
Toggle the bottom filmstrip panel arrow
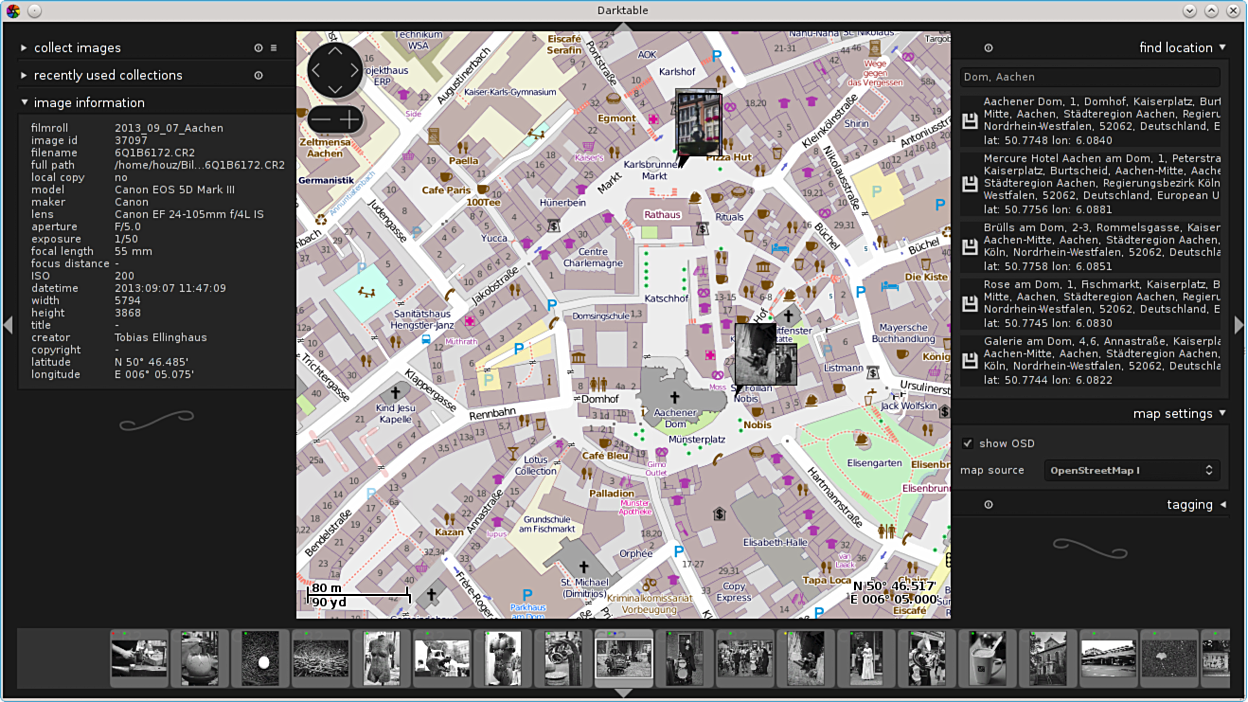[x=623, y=693]
